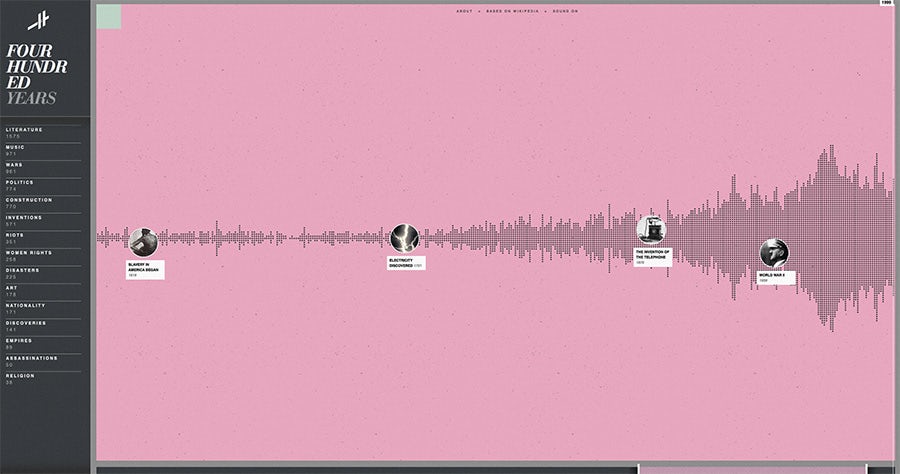Click the World War II label card

coord(776,277)
